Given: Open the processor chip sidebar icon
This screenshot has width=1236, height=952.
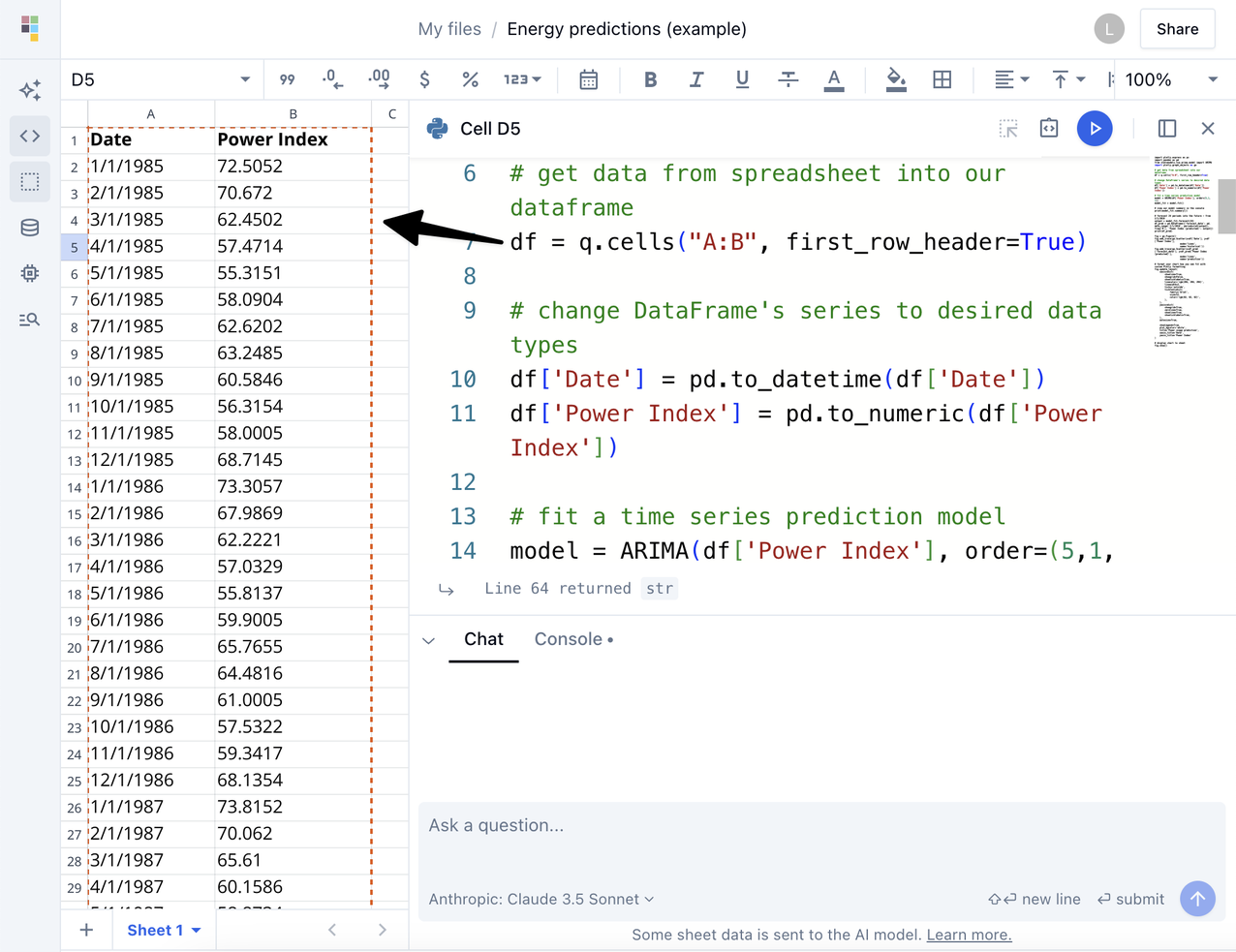Looking at the screenshot, I should (x=30, y=273).
